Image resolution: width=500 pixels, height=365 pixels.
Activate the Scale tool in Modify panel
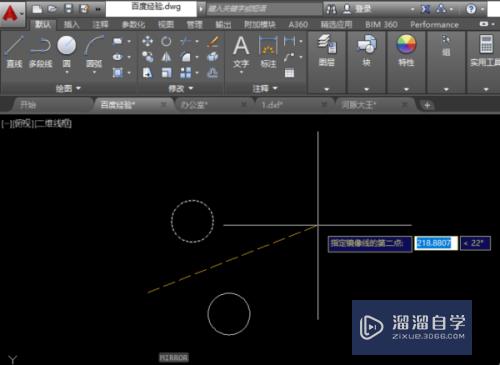coord(166,73)
